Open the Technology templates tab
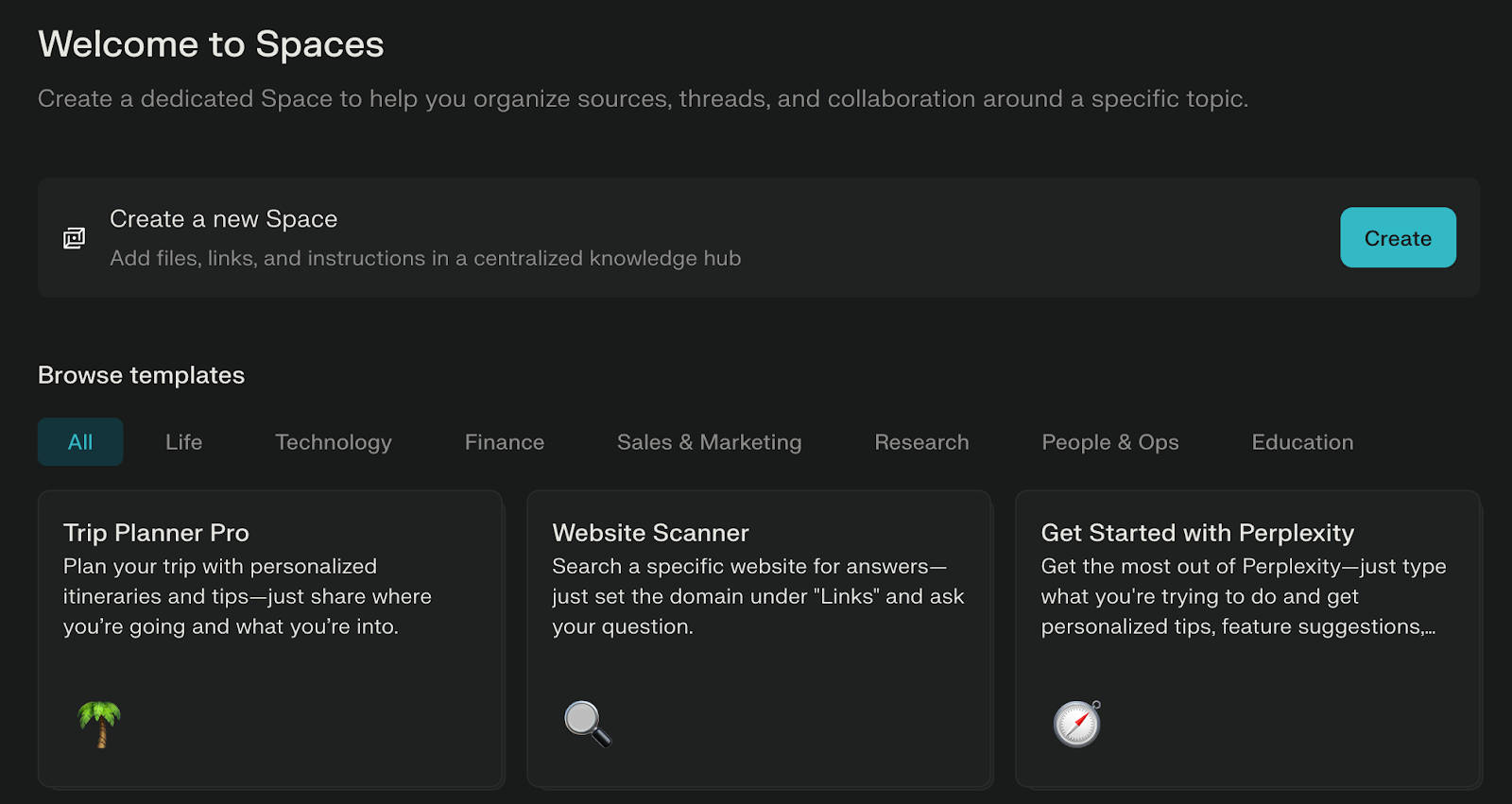This screenshot has width=1512, height=804. (x=333, y=442)
